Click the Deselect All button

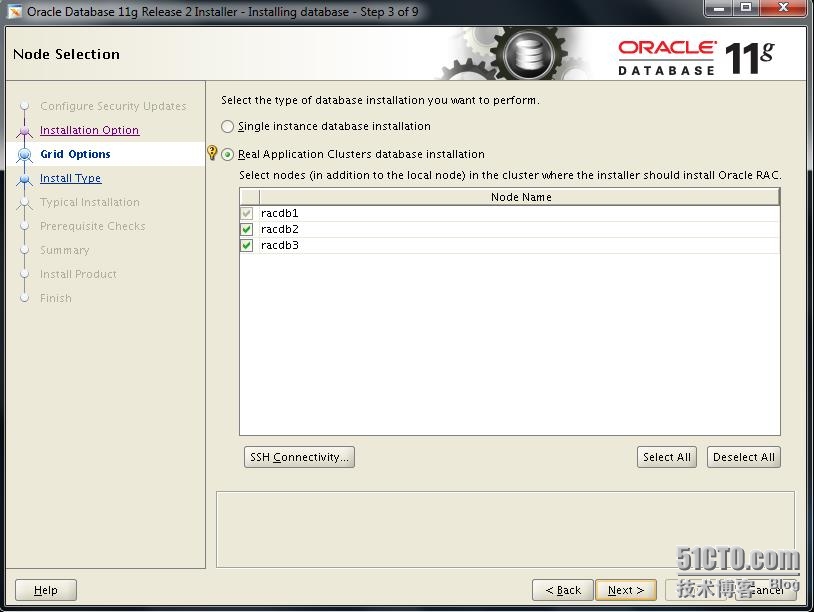pyautogui.click(x=743, y=457)
